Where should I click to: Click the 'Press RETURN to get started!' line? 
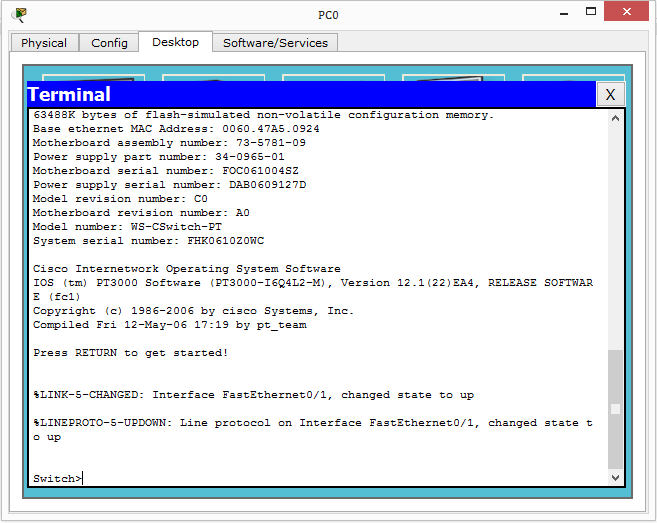(x=130, y=353)
